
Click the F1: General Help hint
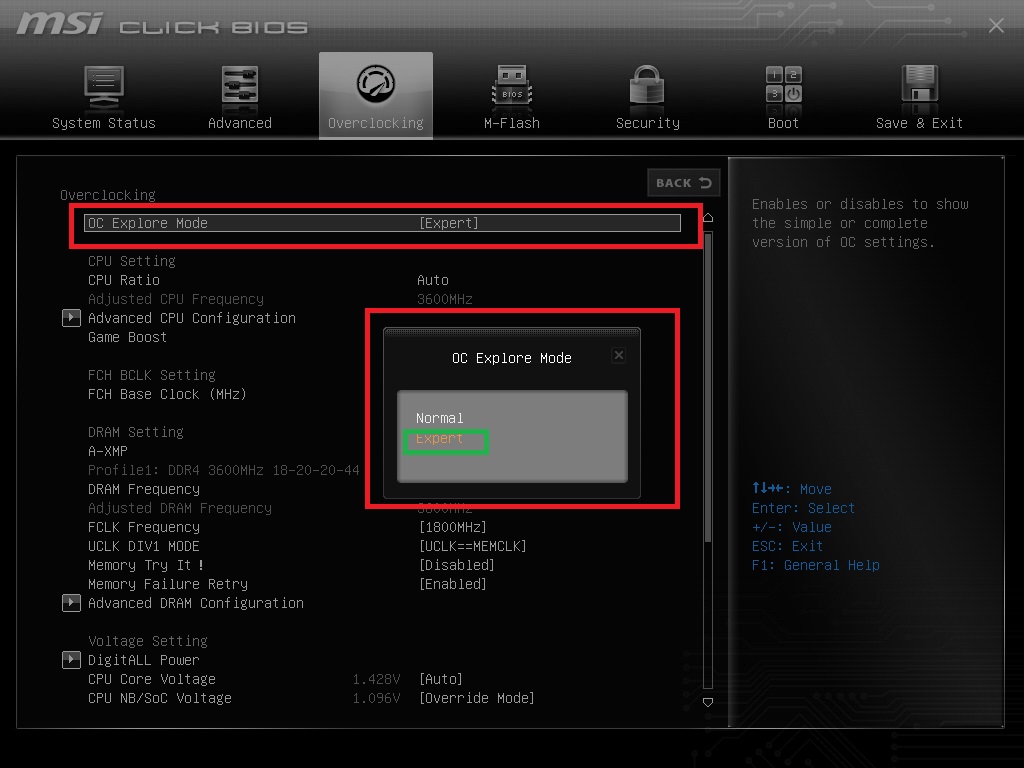(x=816, y=565)
